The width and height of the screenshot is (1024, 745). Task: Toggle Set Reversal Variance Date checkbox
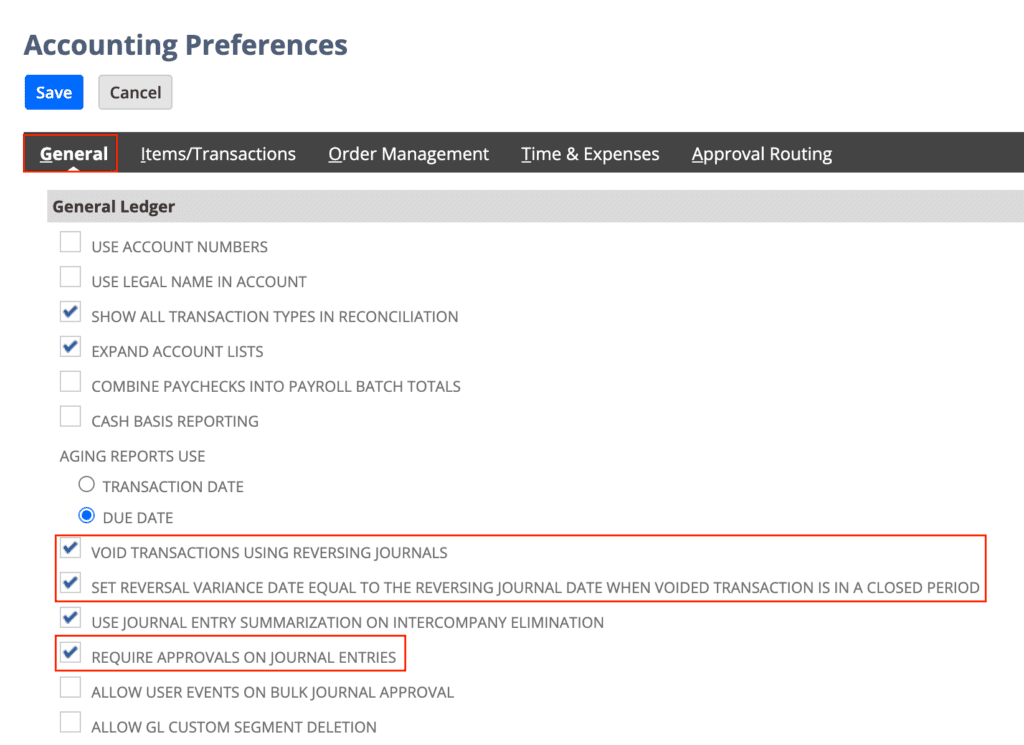71,582
